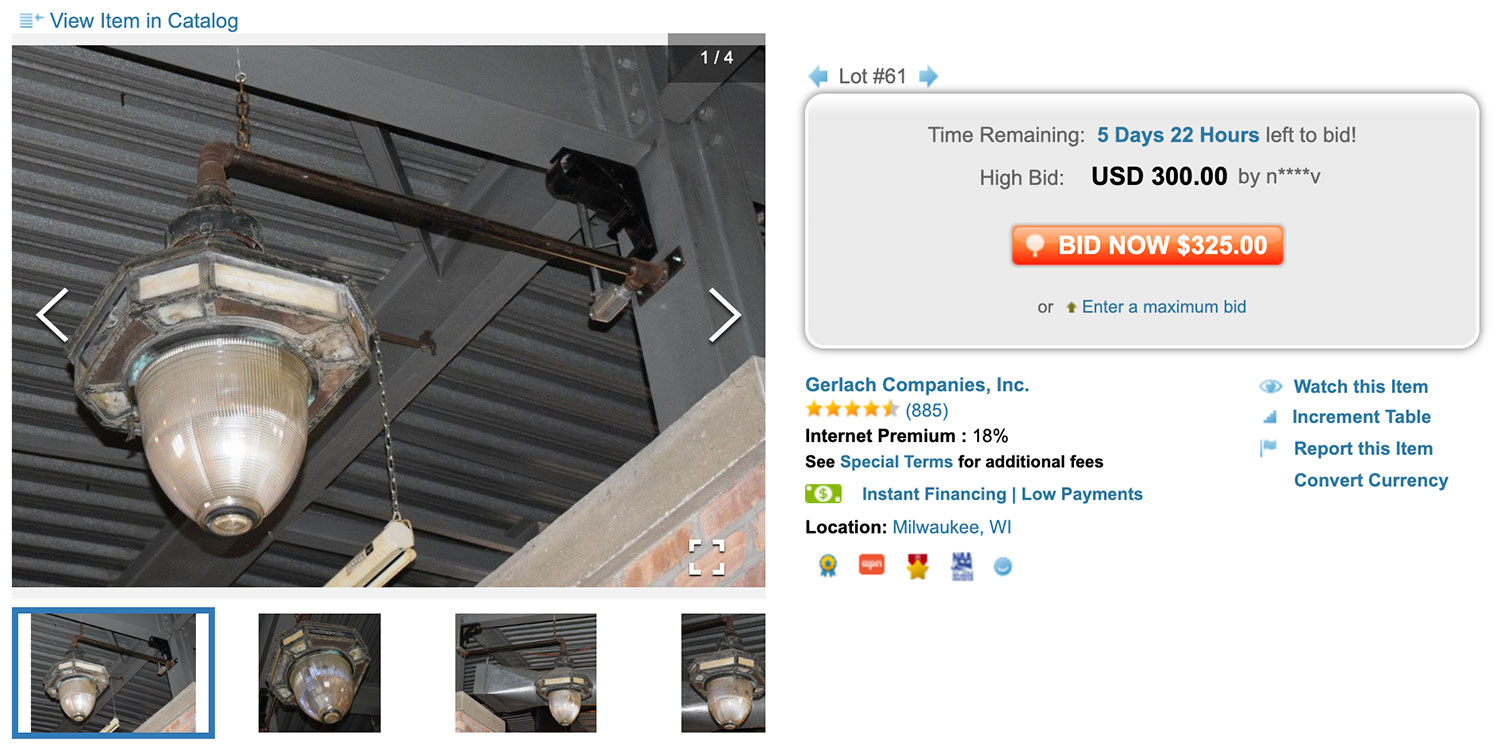The image size is (1500, 754).
Task: Show the next photo with right chevron
Action: (724, 315)
